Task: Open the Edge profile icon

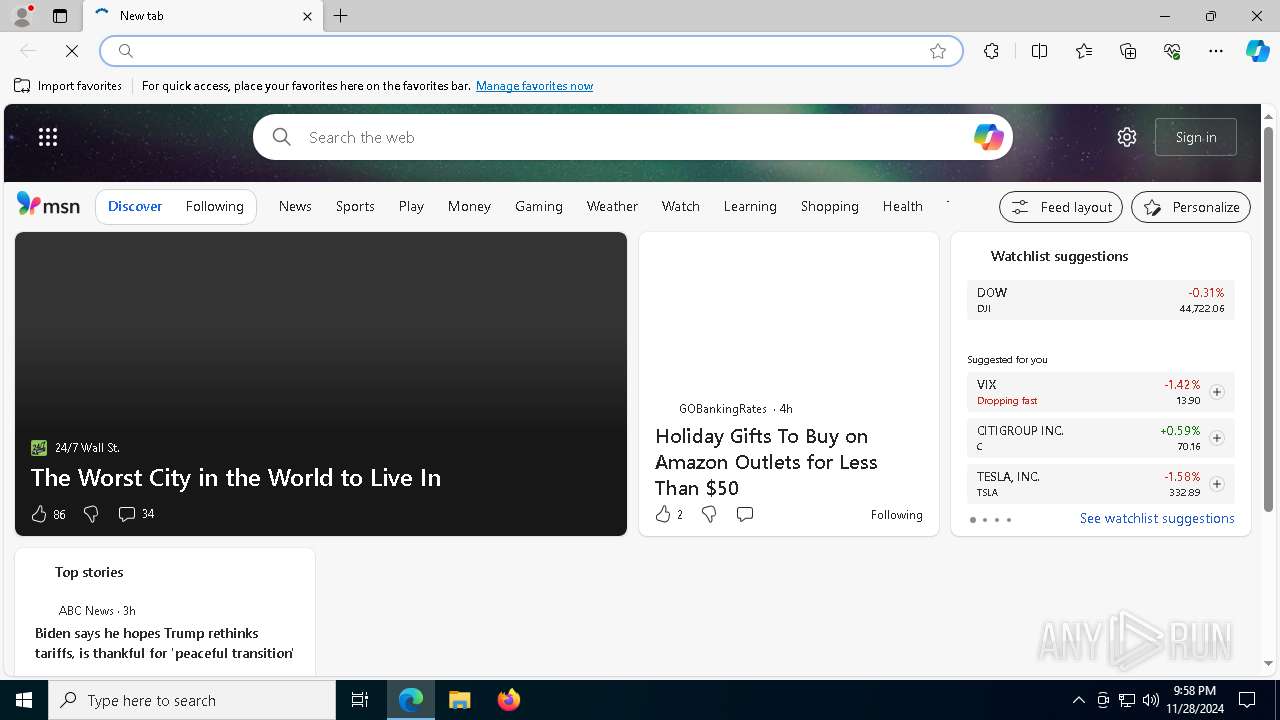Action: click(x=21, y=16)
